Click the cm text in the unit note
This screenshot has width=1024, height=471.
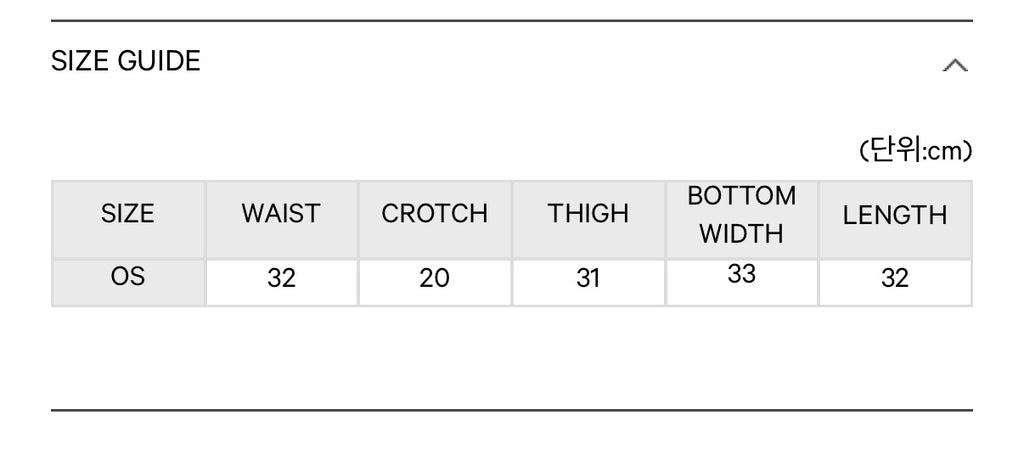(x=945, y=152)
